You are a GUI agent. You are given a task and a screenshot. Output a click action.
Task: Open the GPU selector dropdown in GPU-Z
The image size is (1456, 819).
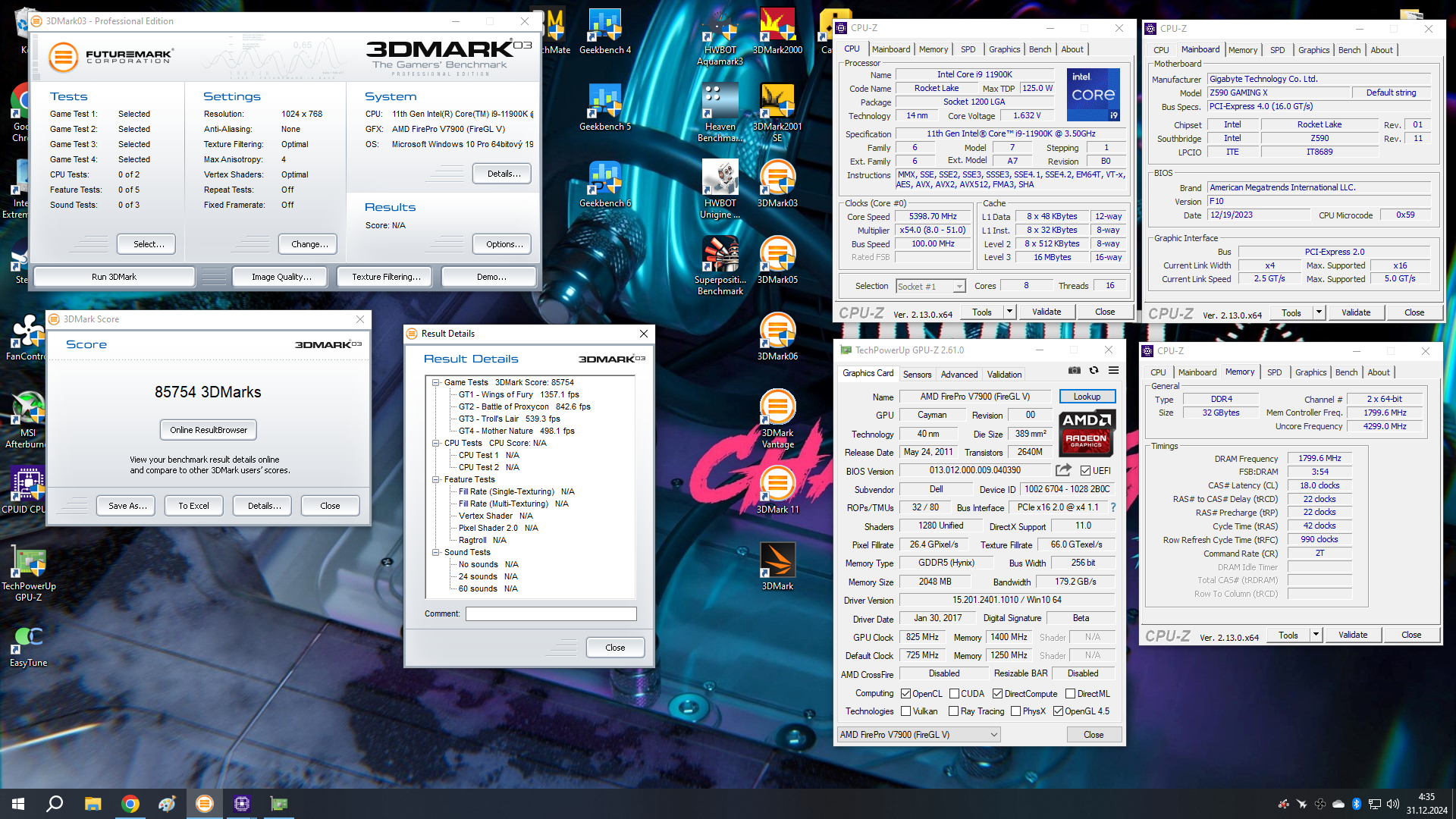coord(919,734)
